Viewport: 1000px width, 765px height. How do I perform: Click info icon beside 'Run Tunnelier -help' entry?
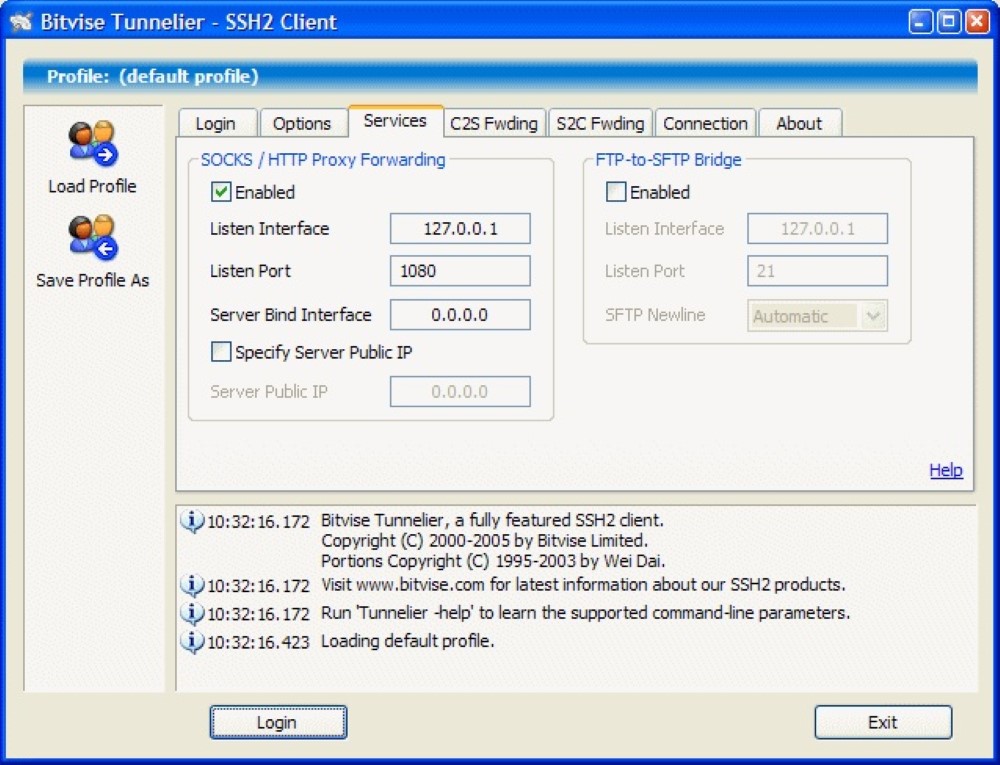coord(192,613)
